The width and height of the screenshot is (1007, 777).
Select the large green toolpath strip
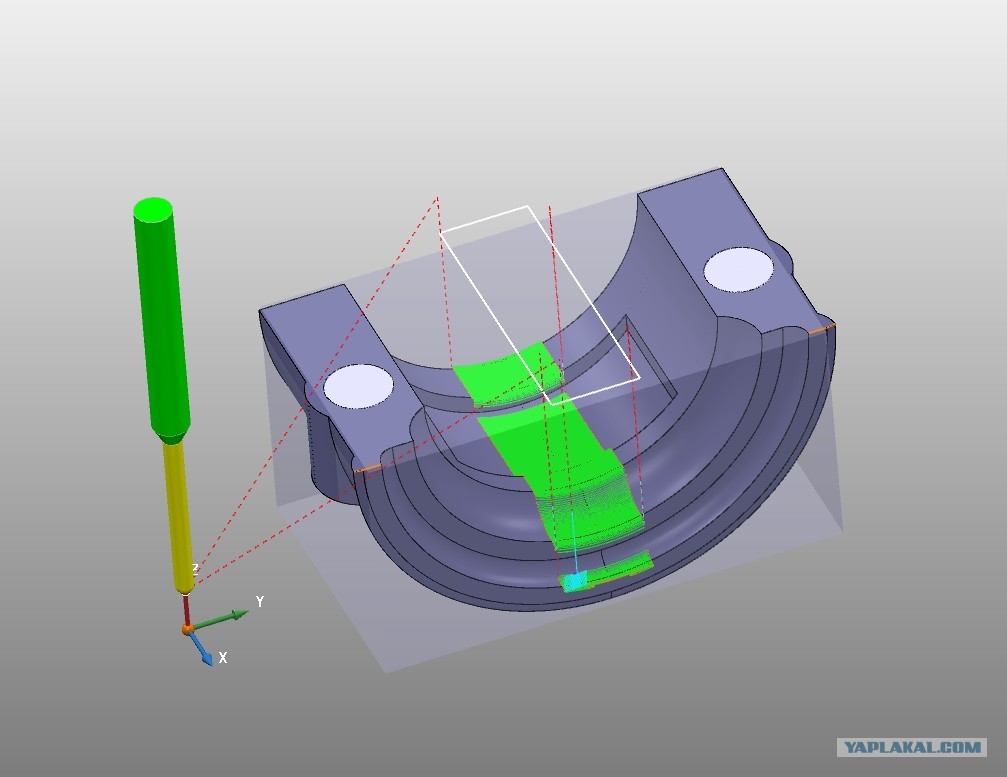pyautogui.click(x=562, y=472)
